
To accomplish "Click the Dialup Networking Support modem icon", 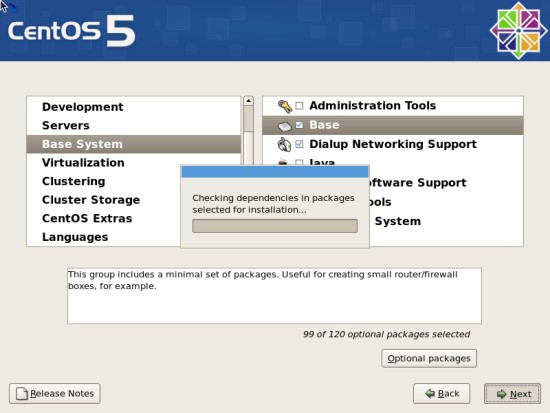I will coord(284,145).
